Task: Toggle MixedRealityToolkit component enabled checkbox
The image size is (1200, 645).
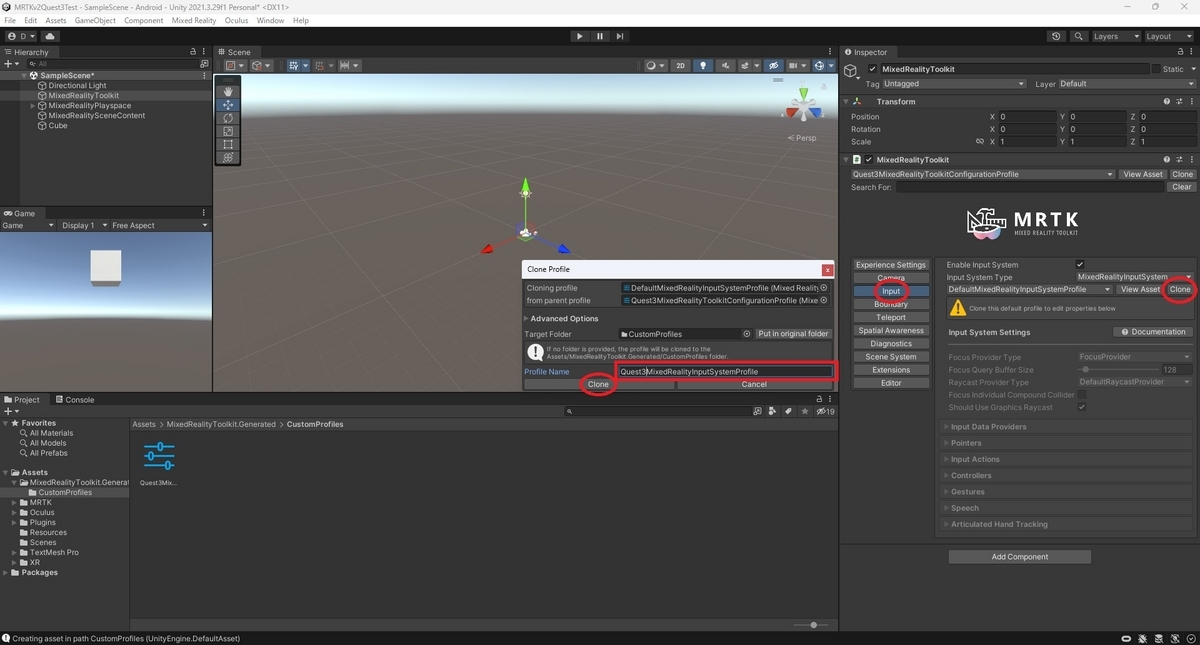Action: (x=869, y=160)
